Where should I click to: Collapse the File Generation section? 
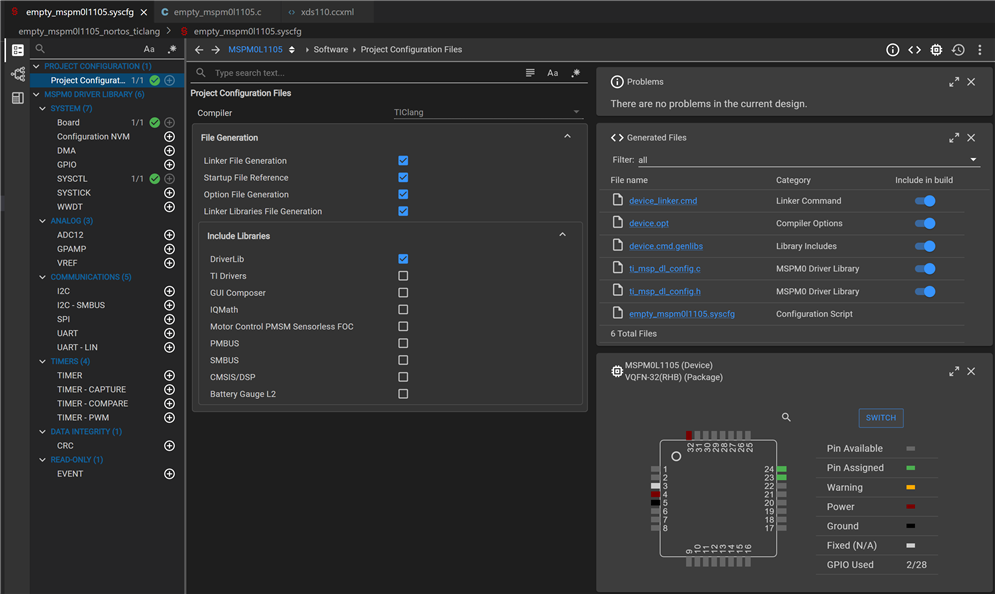(567, 136)
